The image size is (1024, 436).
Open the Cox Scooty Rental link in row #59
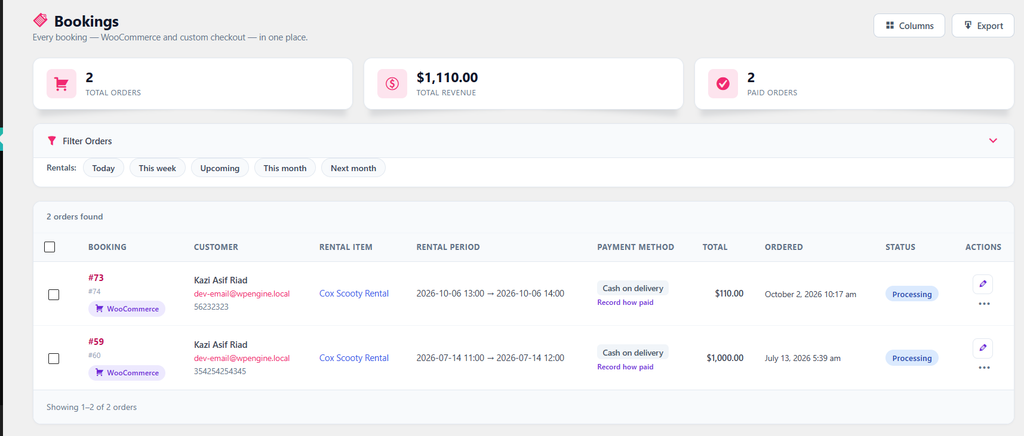click(354, 358)
